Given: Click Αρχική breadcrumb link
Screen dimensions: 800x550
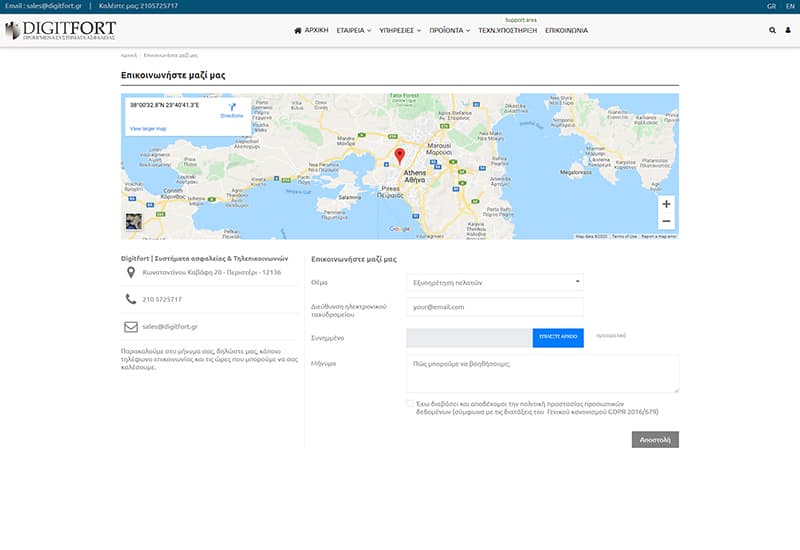Looking at the screenshot, I should (129, 55).
